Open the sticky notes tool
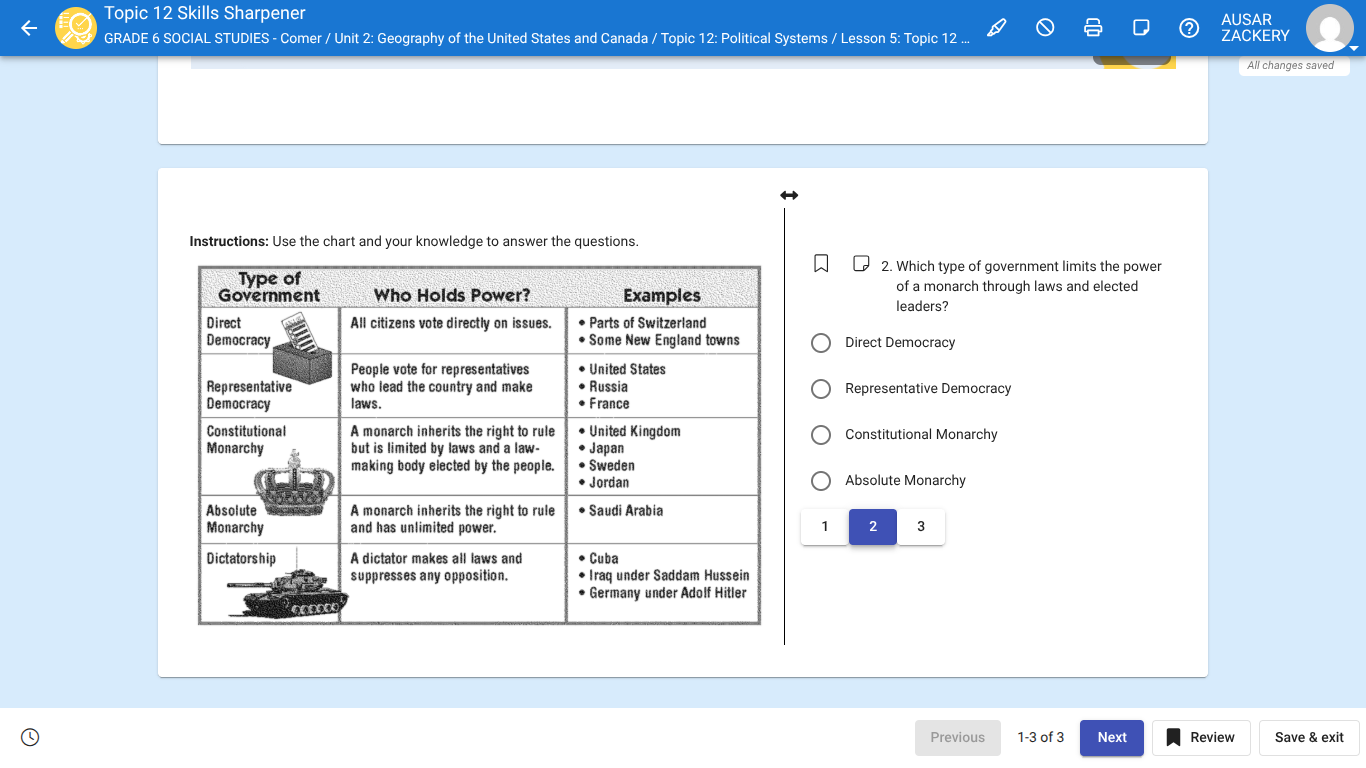Screen dimensions: 1366x768 (x=1141, y=27)
